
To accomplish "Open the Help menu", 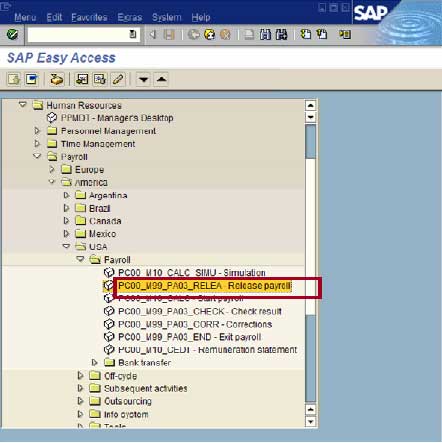I will 201,17.
